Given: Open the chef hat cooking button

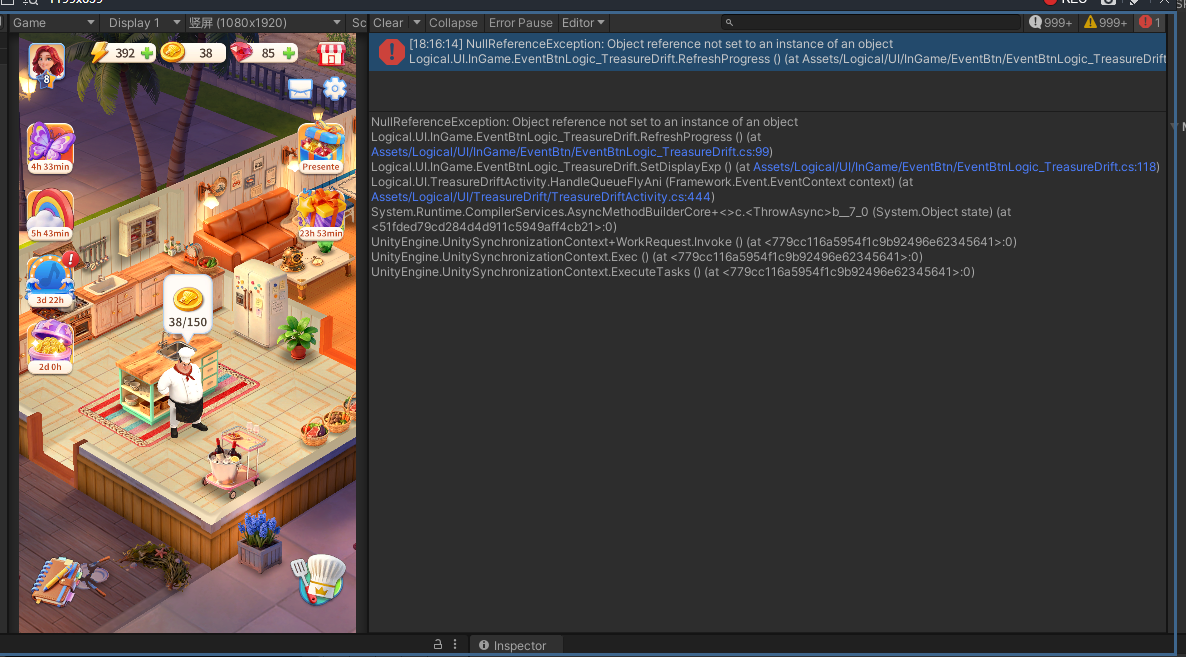Looking at the screenshot, I should click(x=319, y=579).
